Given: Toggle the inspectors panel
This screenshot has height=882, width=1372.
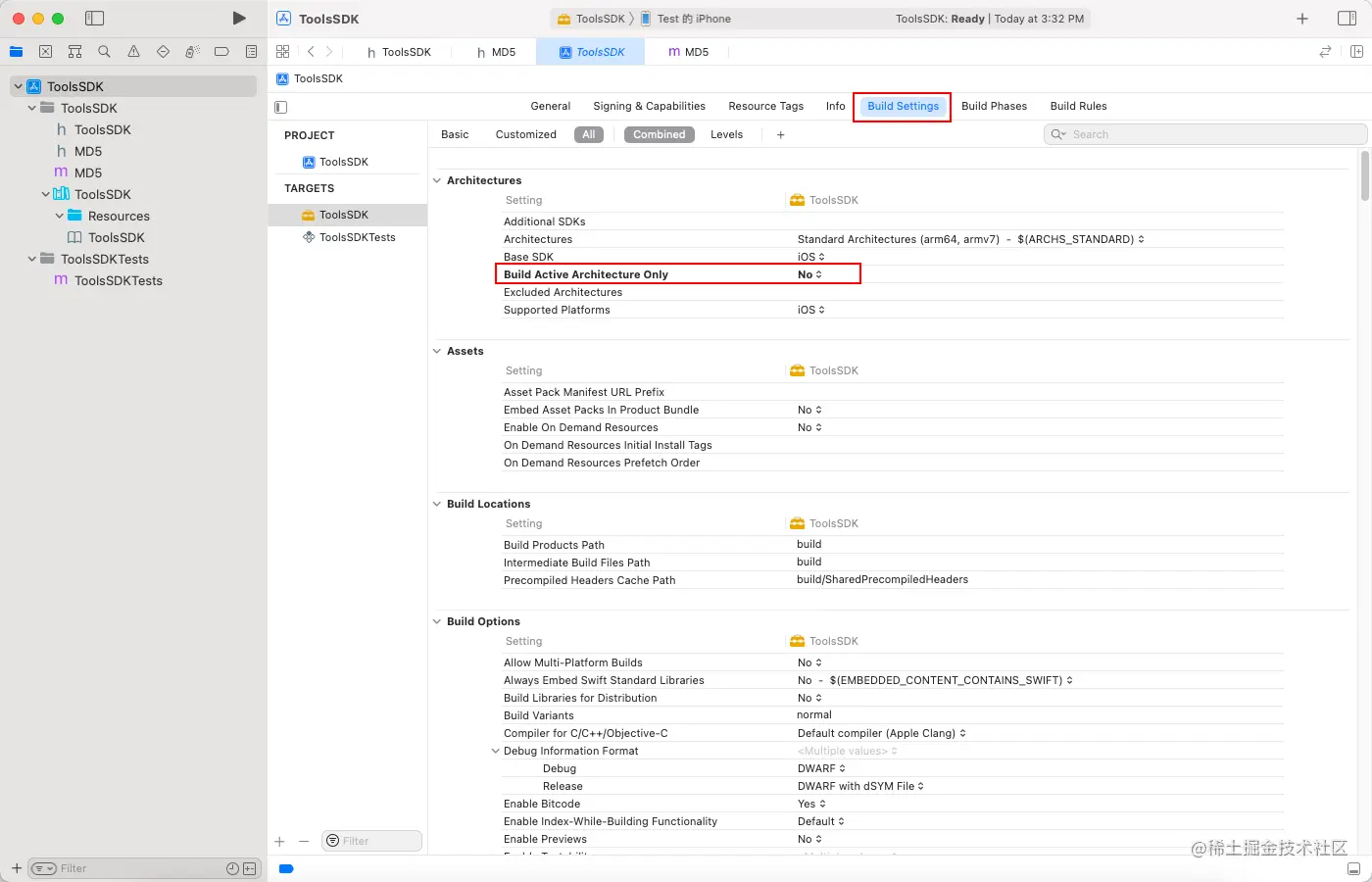Looking at the screenshot, I should [1347, 19].
